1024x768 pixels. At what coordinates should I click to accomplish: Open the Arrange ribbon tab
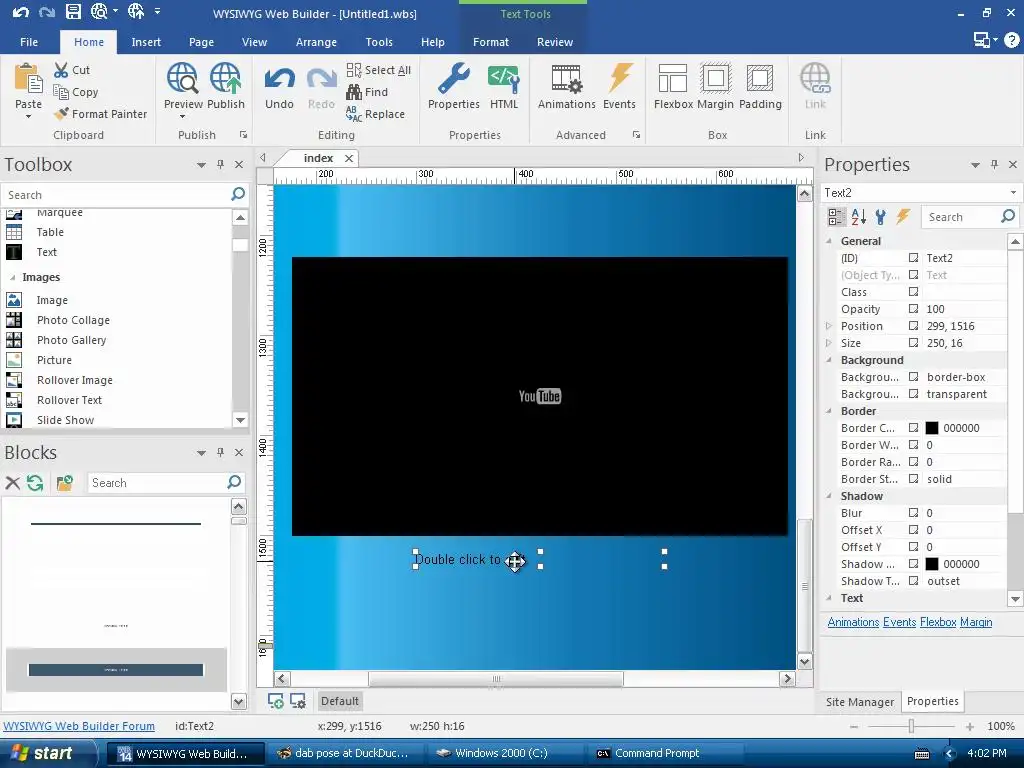tap(316, 42)
